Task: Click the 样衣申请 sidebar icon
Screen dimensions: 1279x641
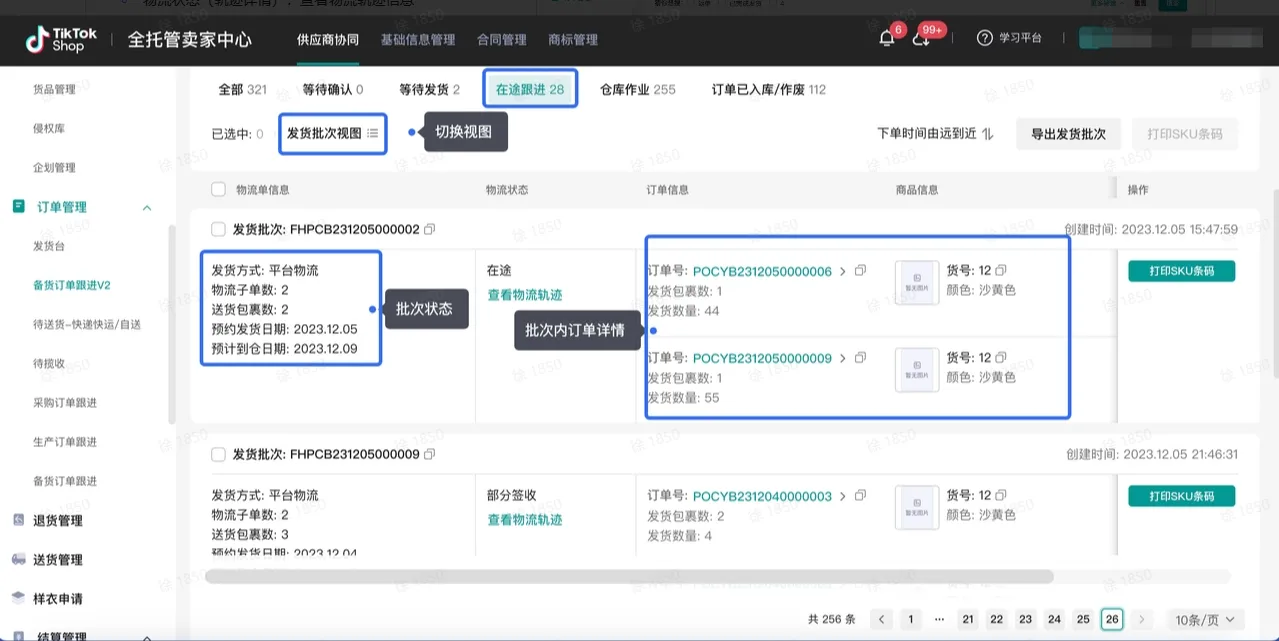Action: pos(19,598)
